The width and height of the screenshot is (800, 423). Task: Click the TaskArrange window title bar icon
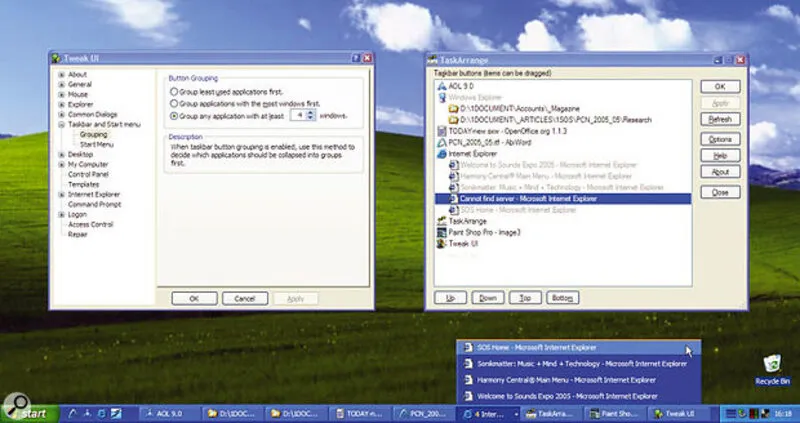click(433, 60)
